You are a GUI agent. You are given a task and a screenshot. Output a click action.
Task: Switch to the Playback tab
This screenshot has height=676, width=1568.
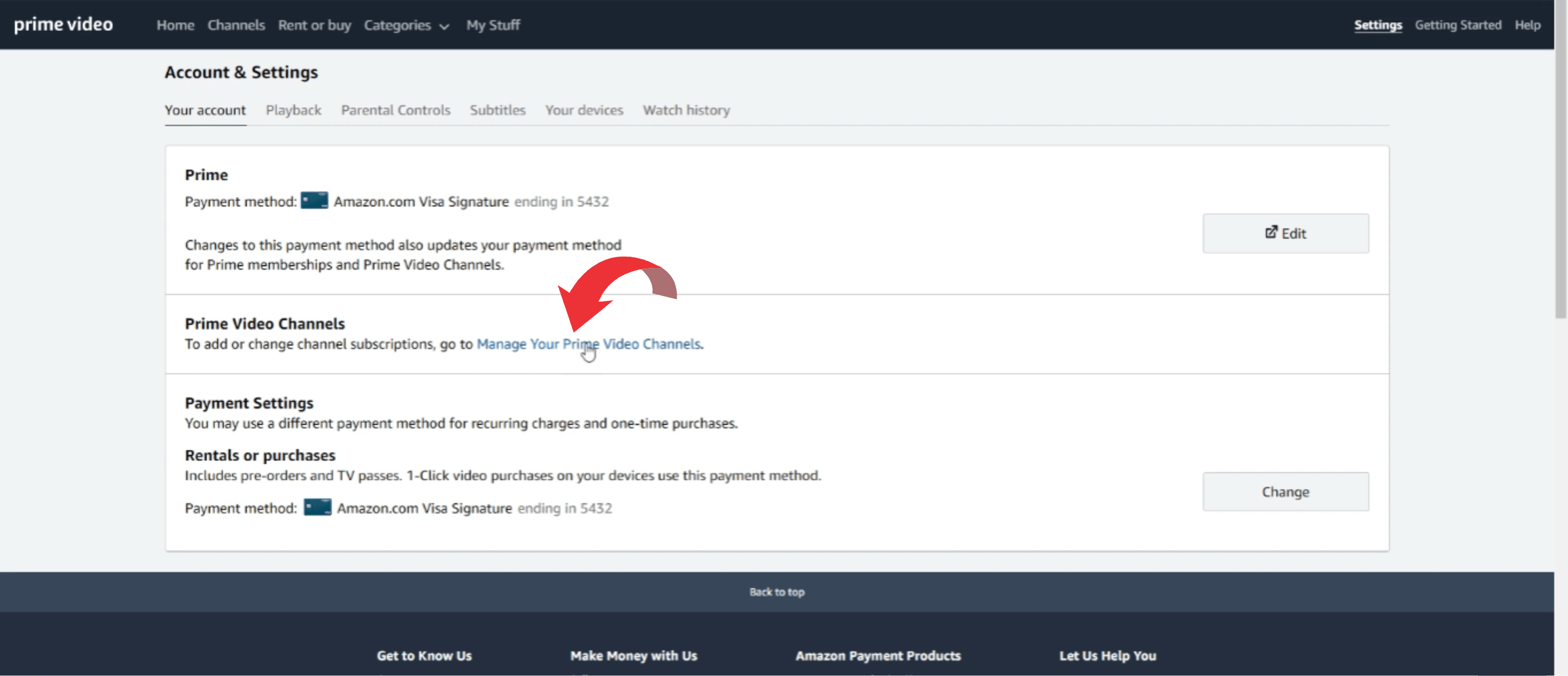click(294, 110)
